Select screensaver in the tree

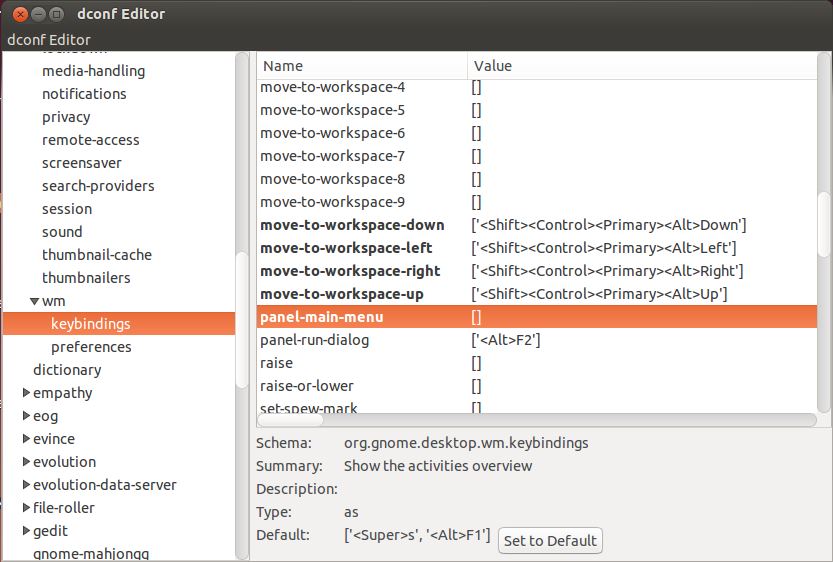(x=81, y=163)
